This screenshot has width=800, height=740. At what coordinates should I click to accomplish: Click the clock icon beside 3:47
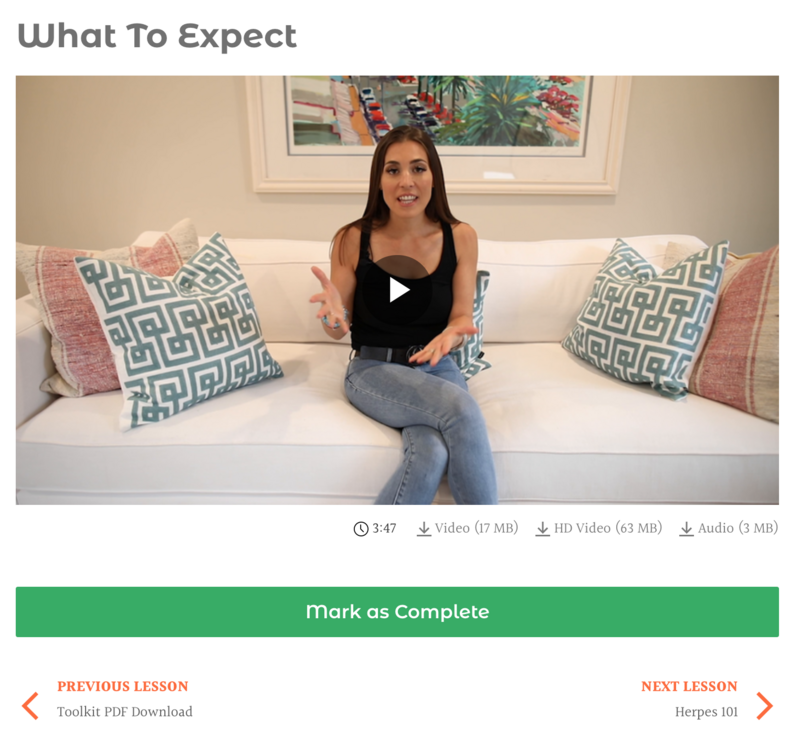click(x=361, y=529)
